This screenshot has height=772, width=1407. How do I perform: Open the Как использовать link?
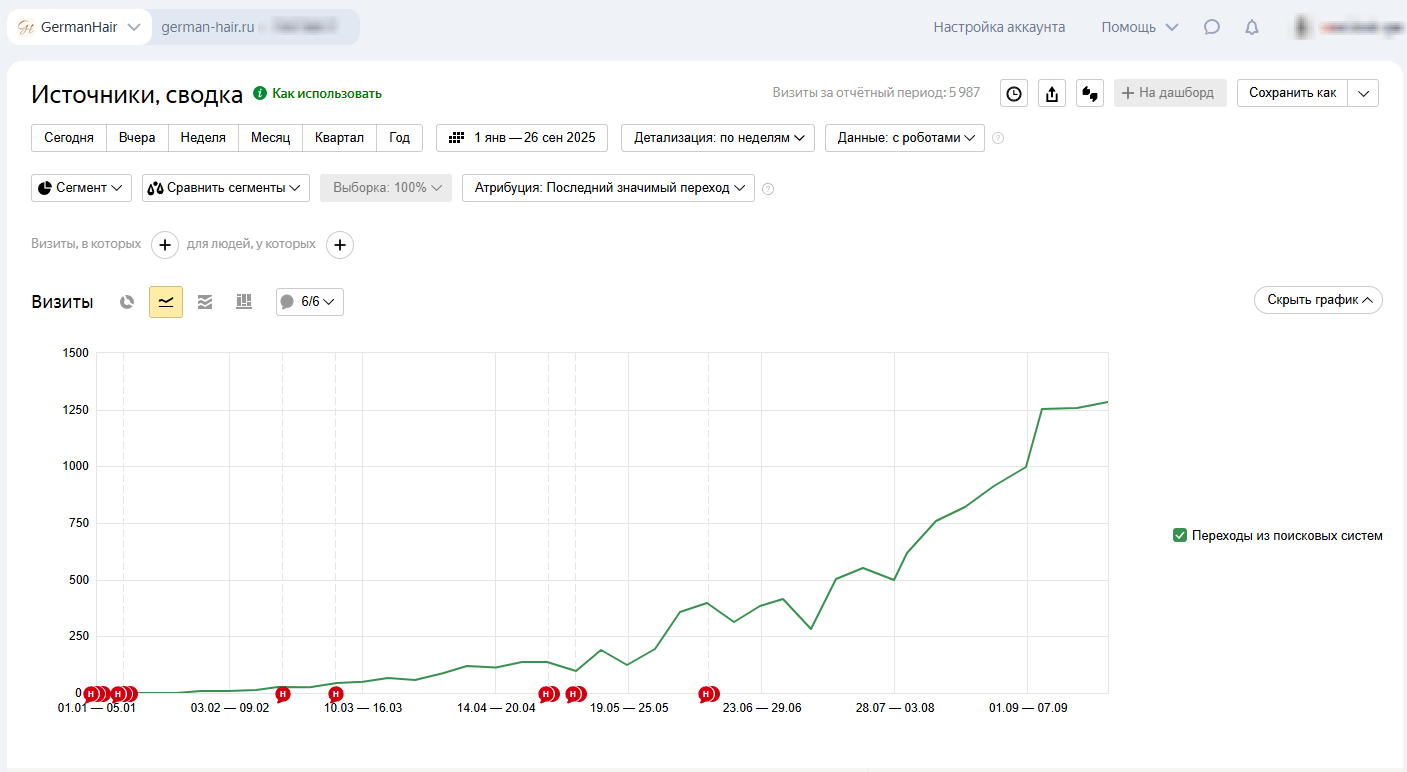pyautogui.click(x=326, y=93)
